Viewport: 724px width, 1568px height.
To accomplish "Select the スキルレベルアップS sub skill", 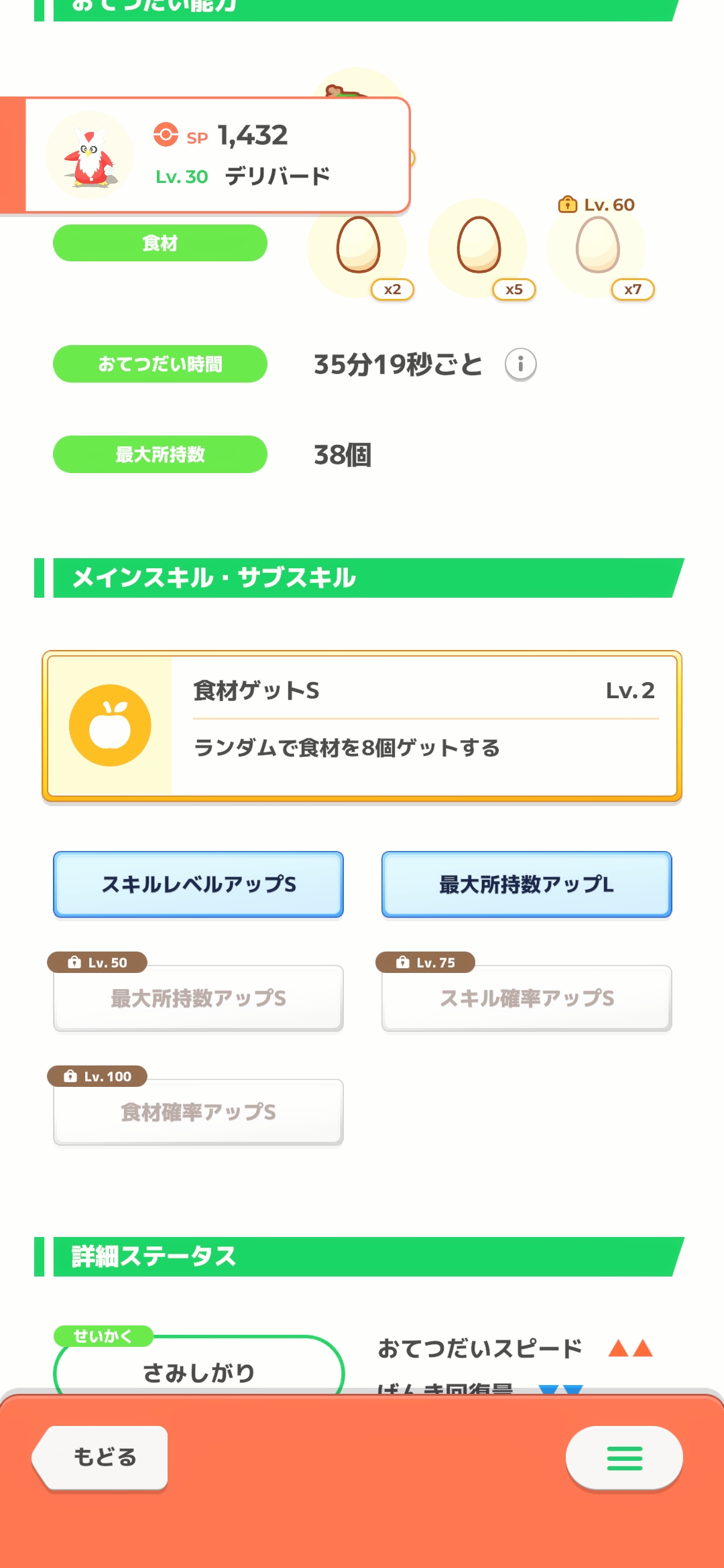I will click(x=198, y=885).
